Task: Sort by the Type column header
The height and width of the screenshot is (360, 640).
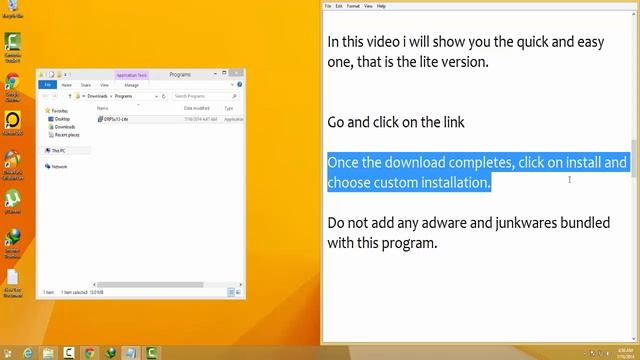Action: click(x=229, y=108)
